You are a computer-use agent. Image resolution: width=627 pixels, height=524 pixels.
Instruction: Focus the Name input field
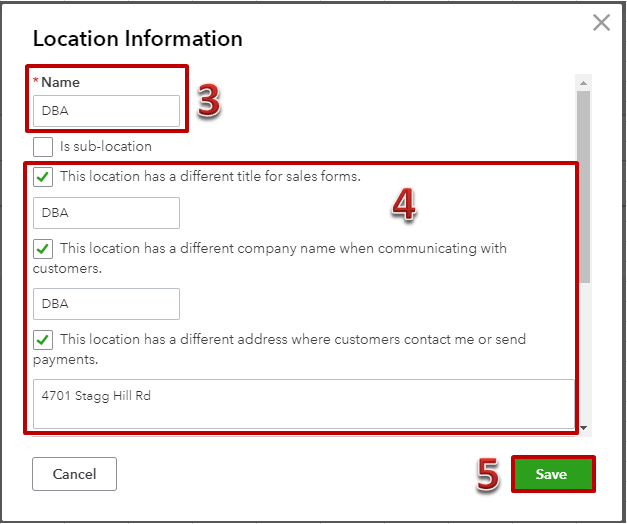(106, 111)
